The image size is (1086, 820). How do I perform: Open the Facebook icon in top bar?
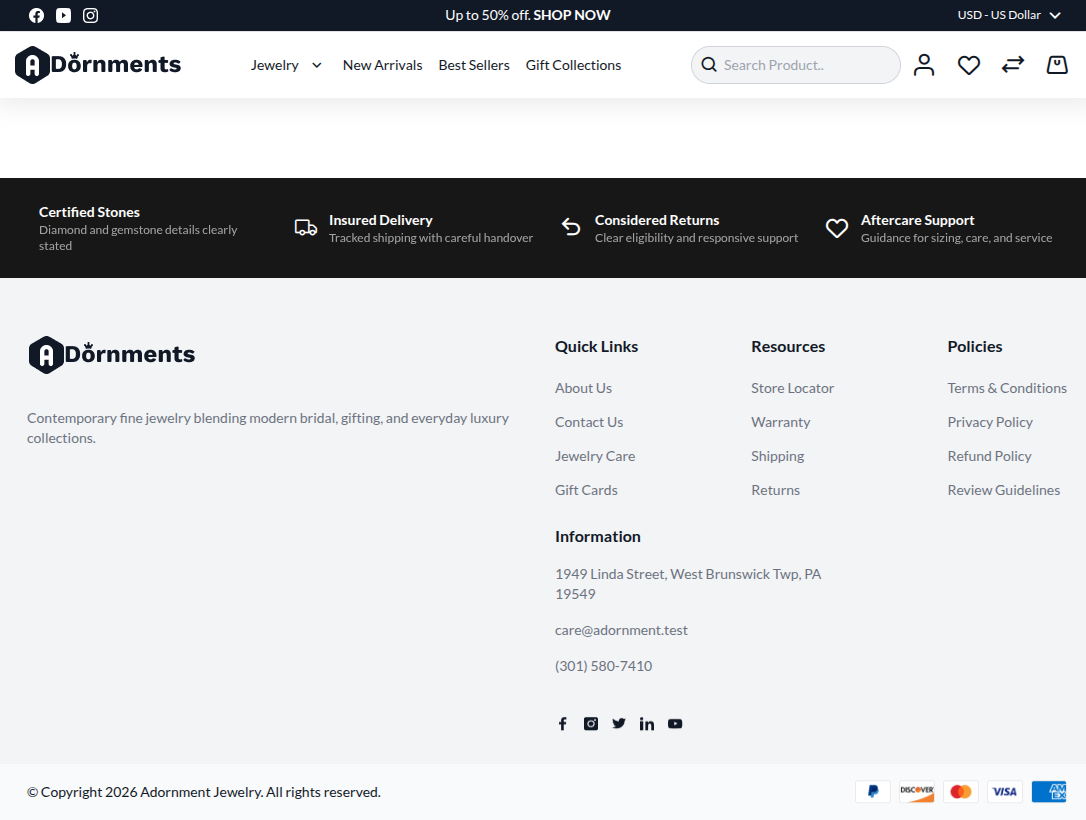pos(37,15)
